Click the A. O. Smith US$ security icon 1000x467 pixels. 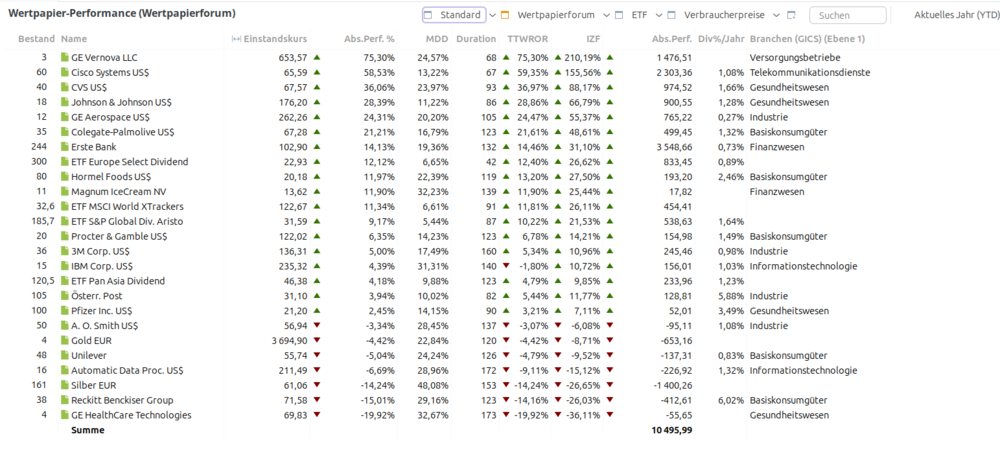click(64, 326)
